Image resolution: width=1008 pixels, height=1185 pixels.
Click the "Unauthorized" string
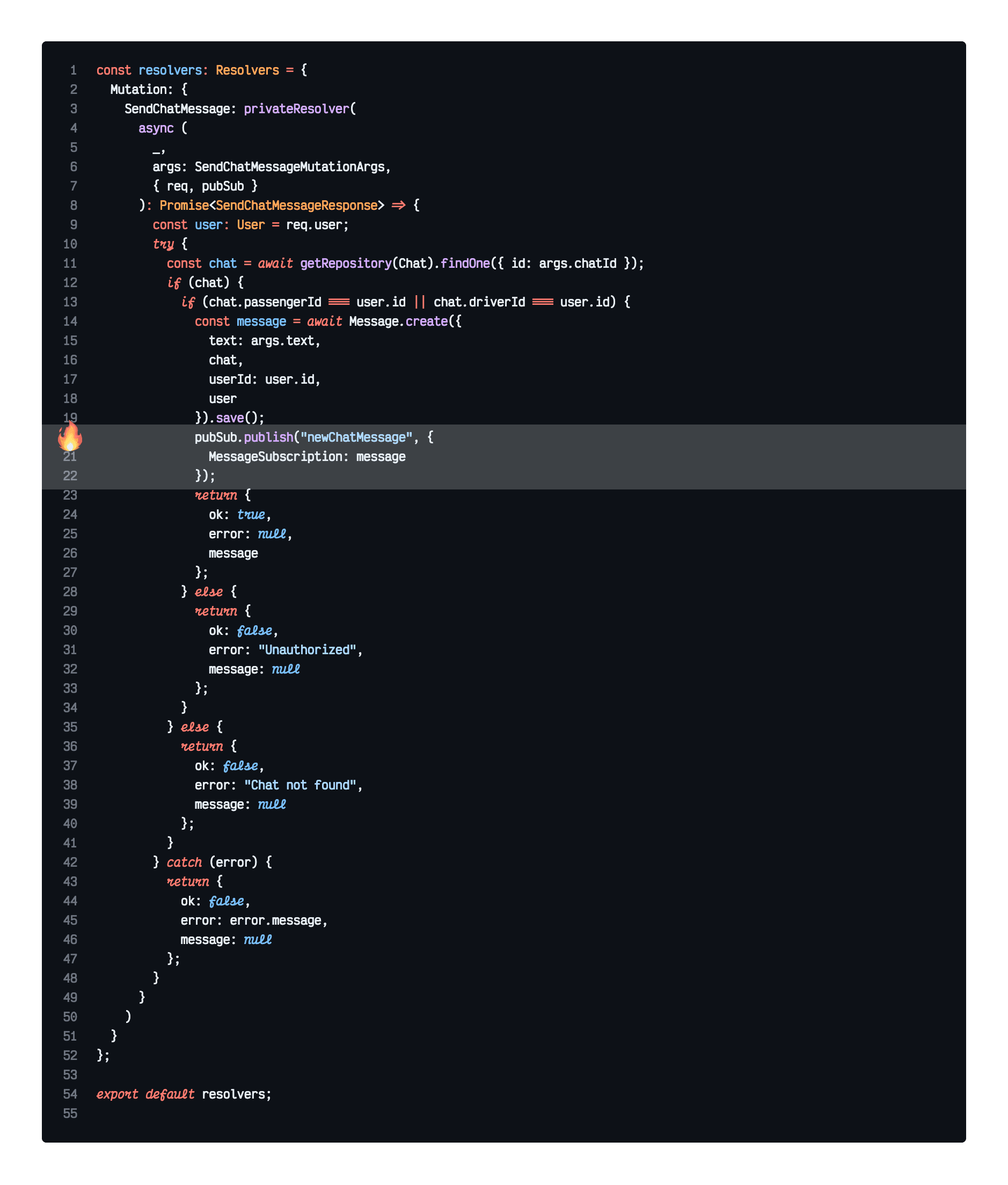(x=307, y=650)
